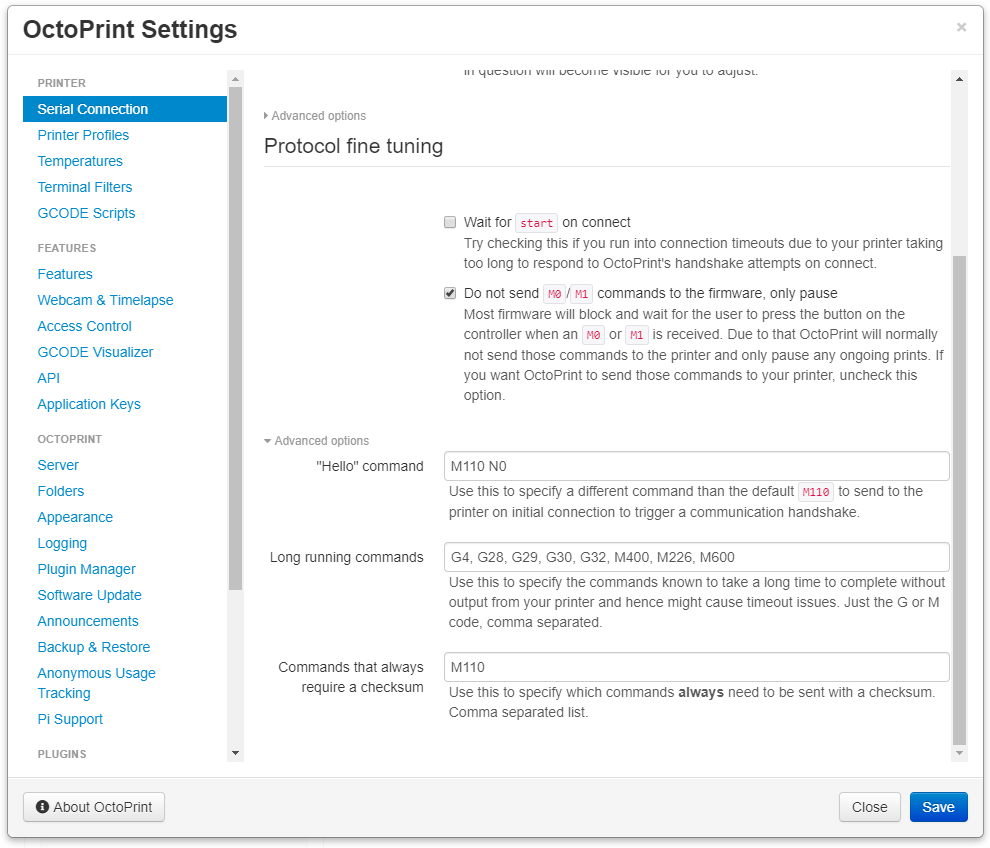The image size is (990, 848).
Task: Open the About OctoPrint info dialog
Action: tap(93, 807)
